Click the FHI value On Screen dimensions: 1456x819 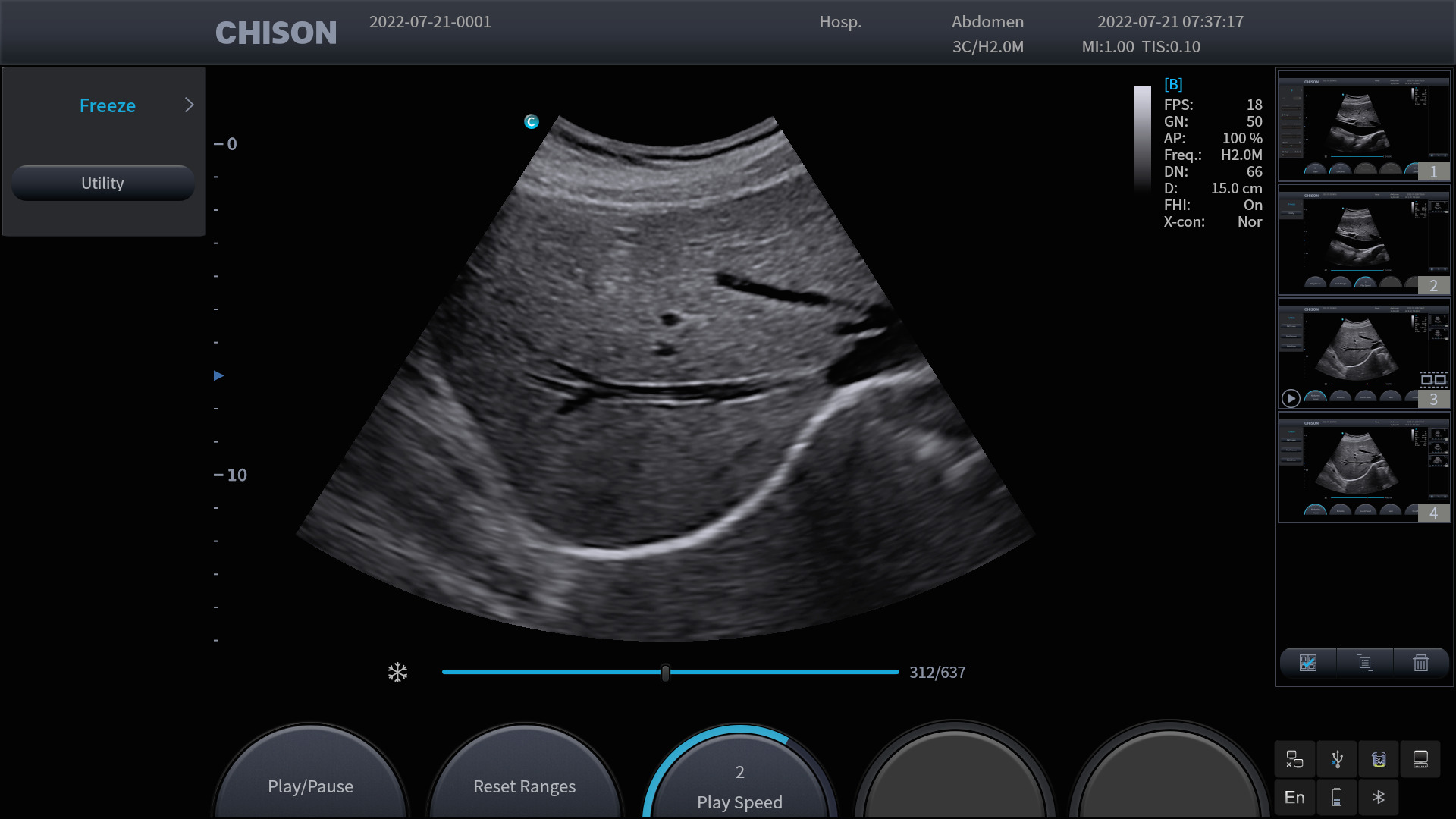point(1253,205)
